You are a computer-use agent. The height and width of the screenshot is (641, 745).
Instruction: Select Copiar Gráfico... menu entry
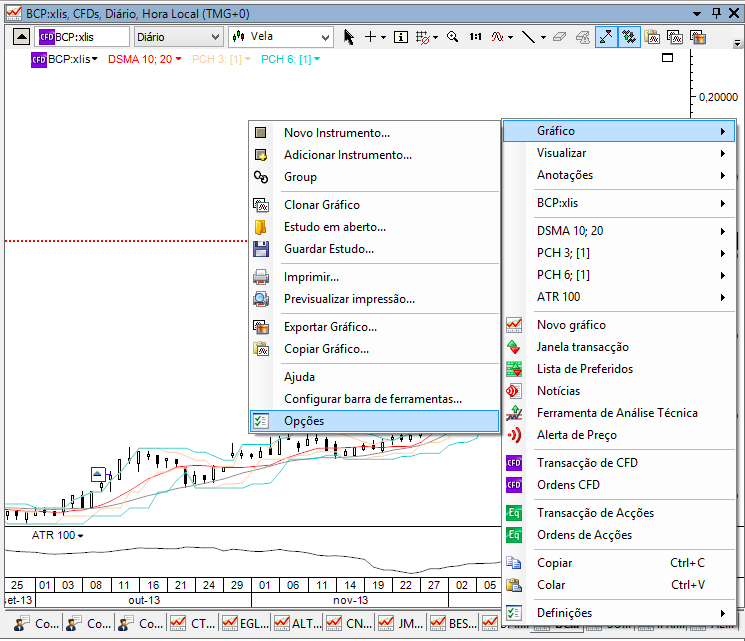(x=374, y=349)
